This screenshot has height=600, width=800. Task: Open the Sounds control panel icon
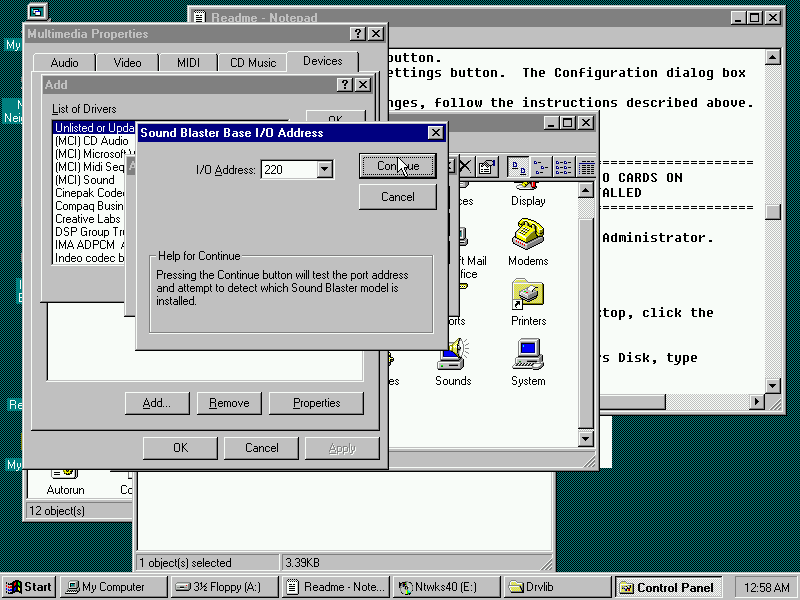click(x=453, y=361)
